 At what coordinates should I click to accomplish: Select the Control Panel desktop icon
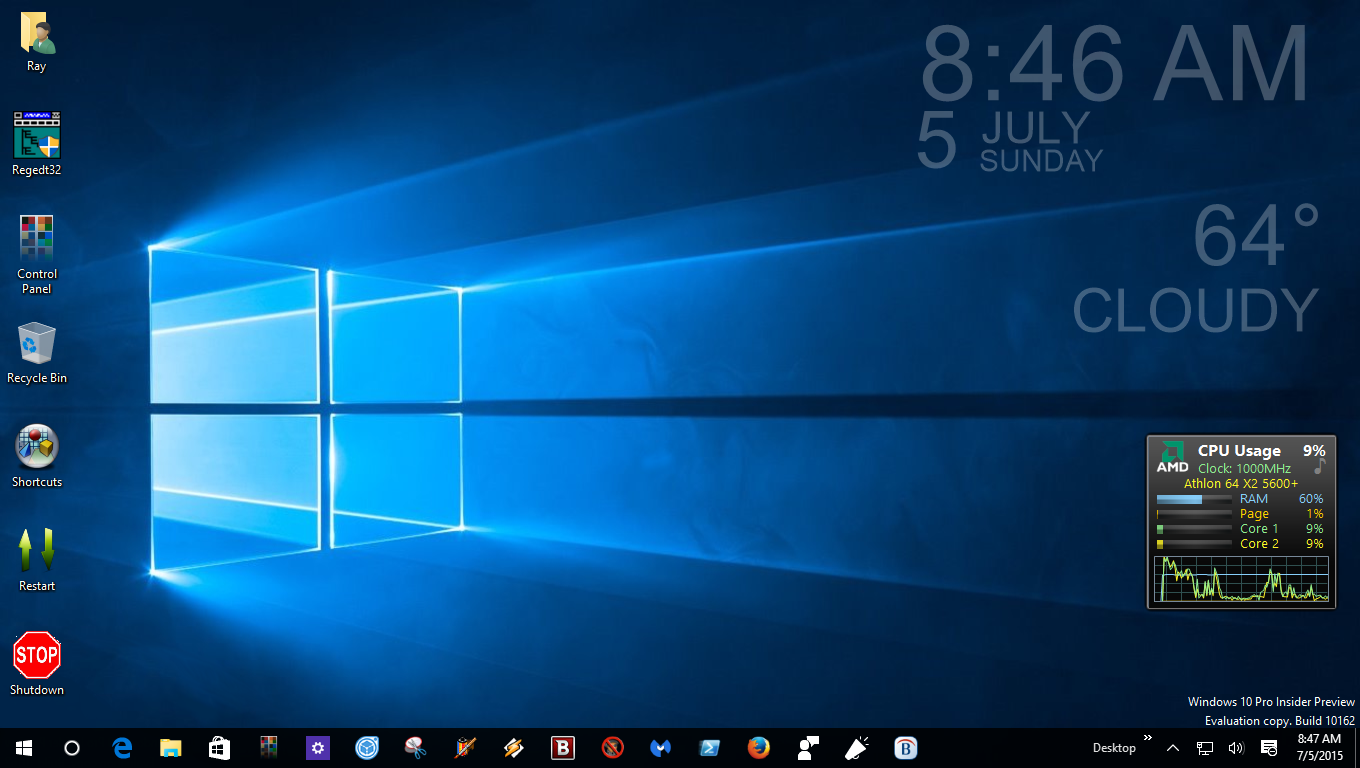37,255
